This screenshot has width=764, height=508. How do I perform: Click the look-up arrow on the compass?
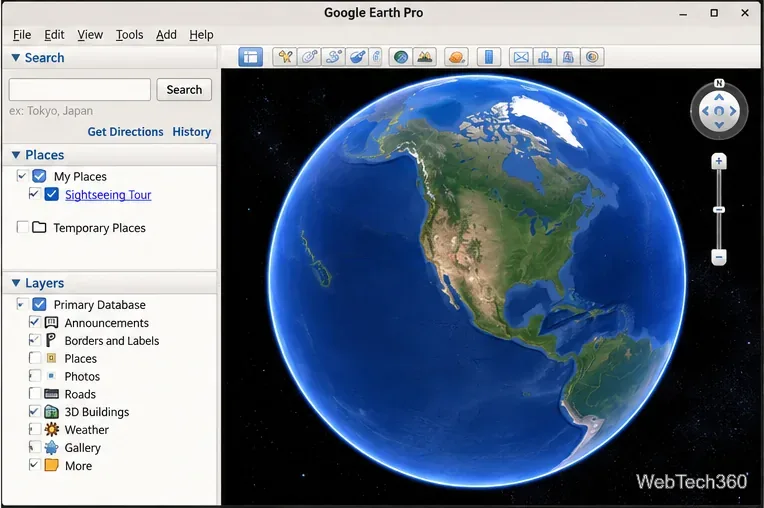coord(719,97)
